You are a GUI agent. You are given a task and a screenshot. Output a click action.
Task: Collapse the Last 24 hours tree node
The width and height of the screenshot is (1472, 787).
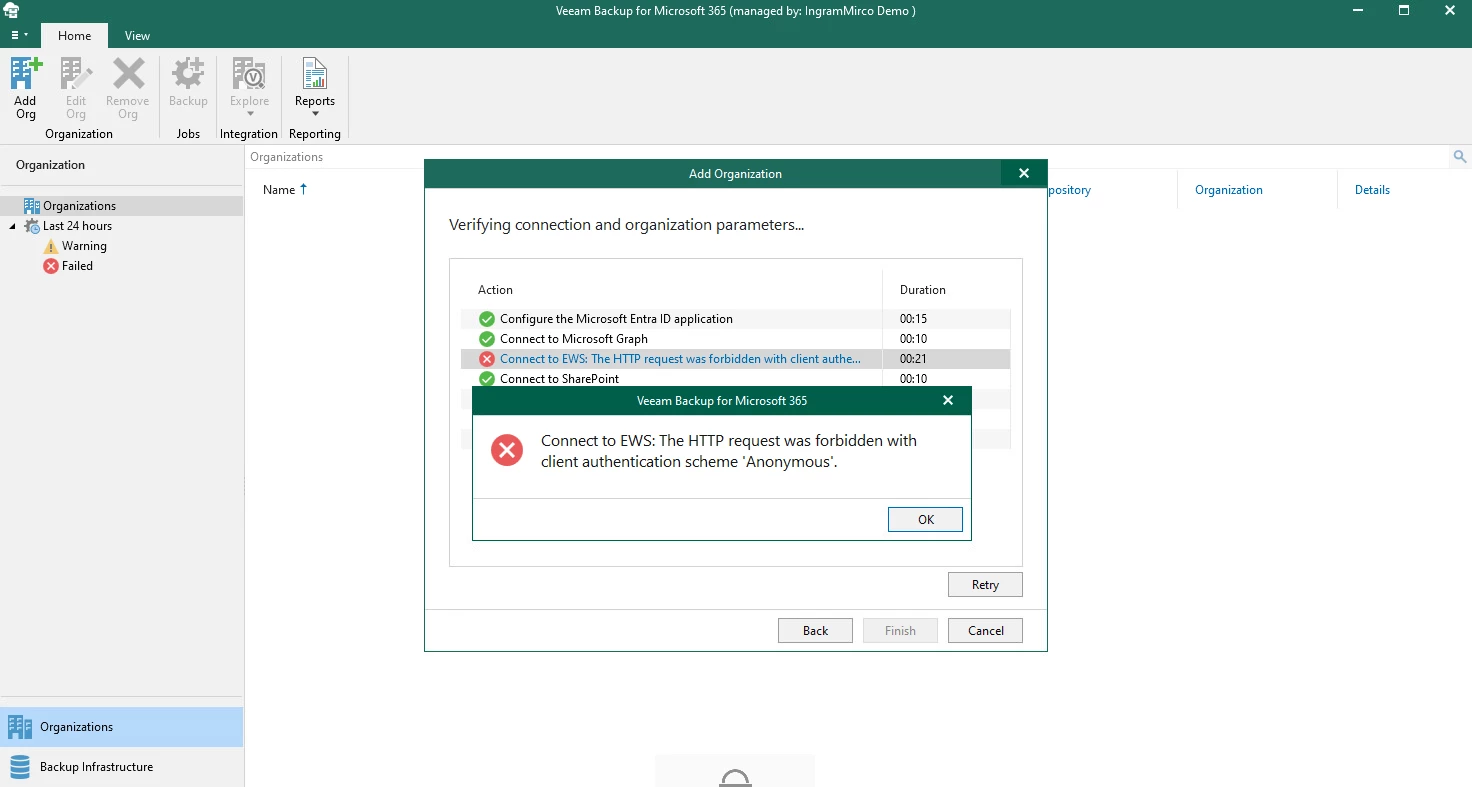coord(13,226)
